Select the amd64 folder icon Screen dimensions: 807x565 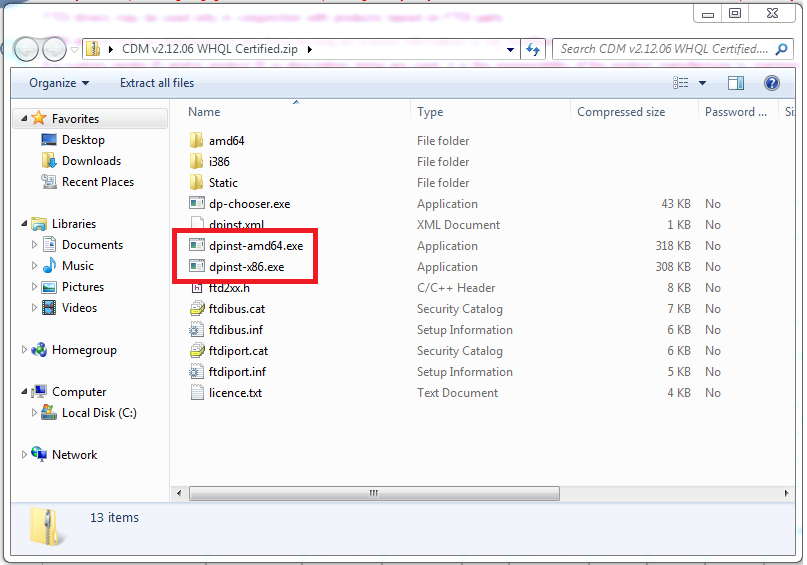196,140
